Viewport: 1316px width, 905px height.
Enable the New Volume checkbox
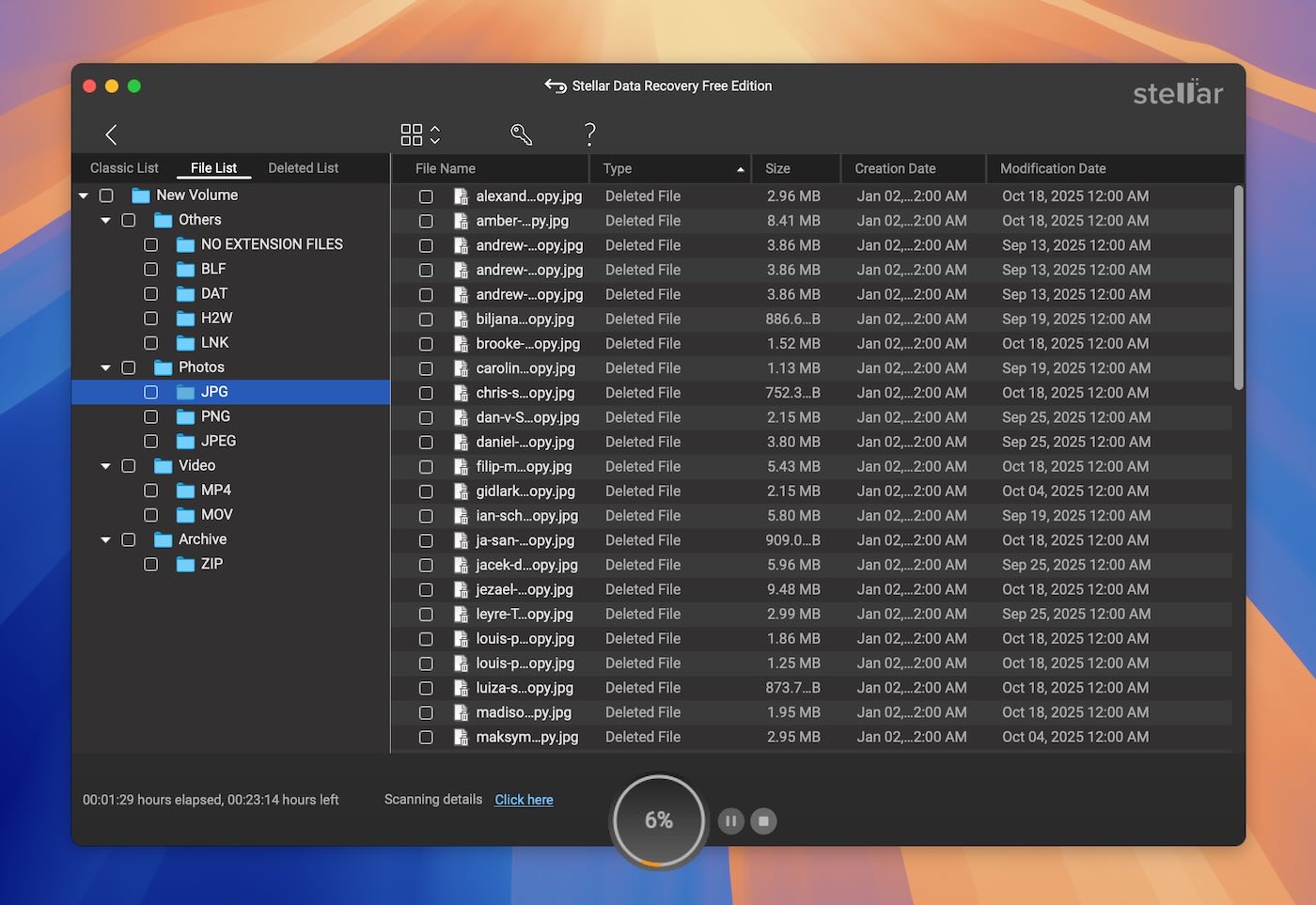pos(106,195)
